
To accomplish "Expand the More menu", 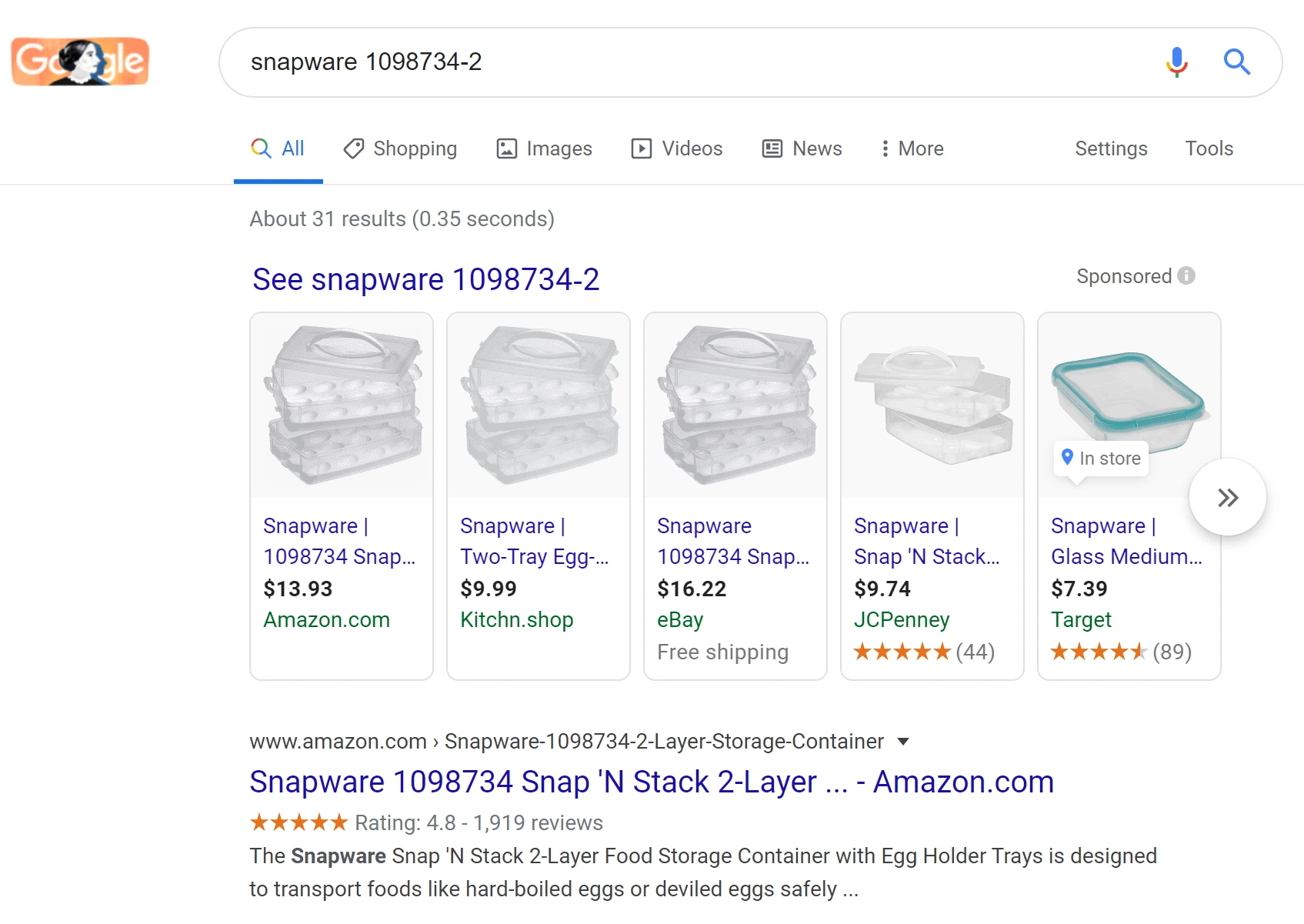I will pos(912,148).
